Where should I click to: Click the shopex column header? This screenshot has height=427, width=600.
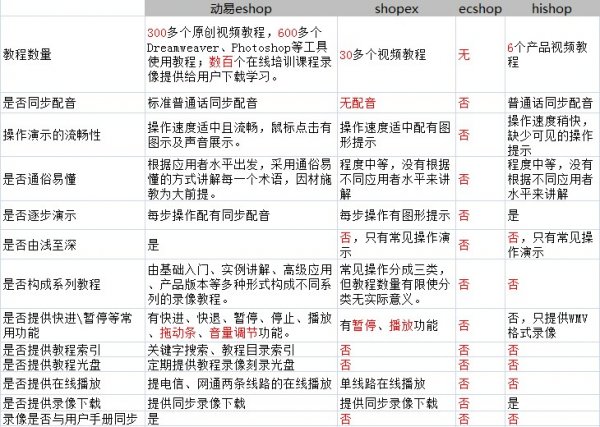click(396, 9)
